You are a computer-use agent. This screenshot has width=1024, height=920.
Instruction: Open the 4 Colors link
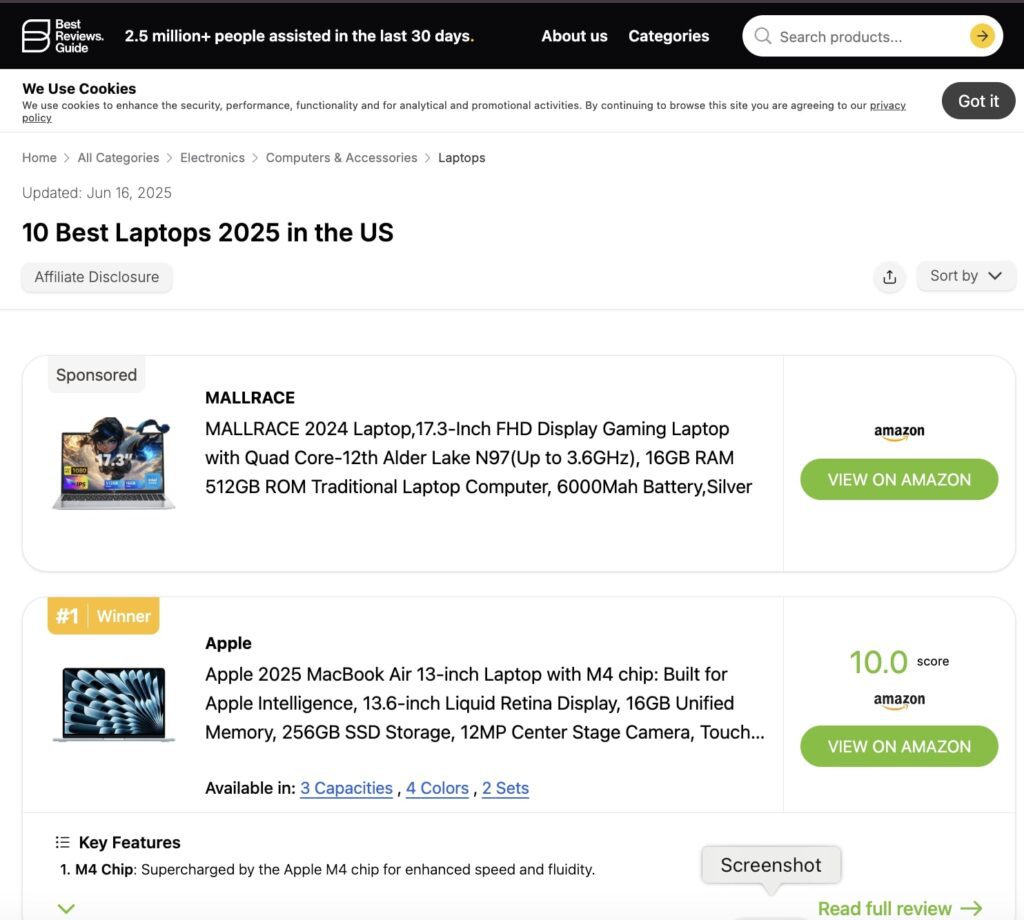[437, 788]
